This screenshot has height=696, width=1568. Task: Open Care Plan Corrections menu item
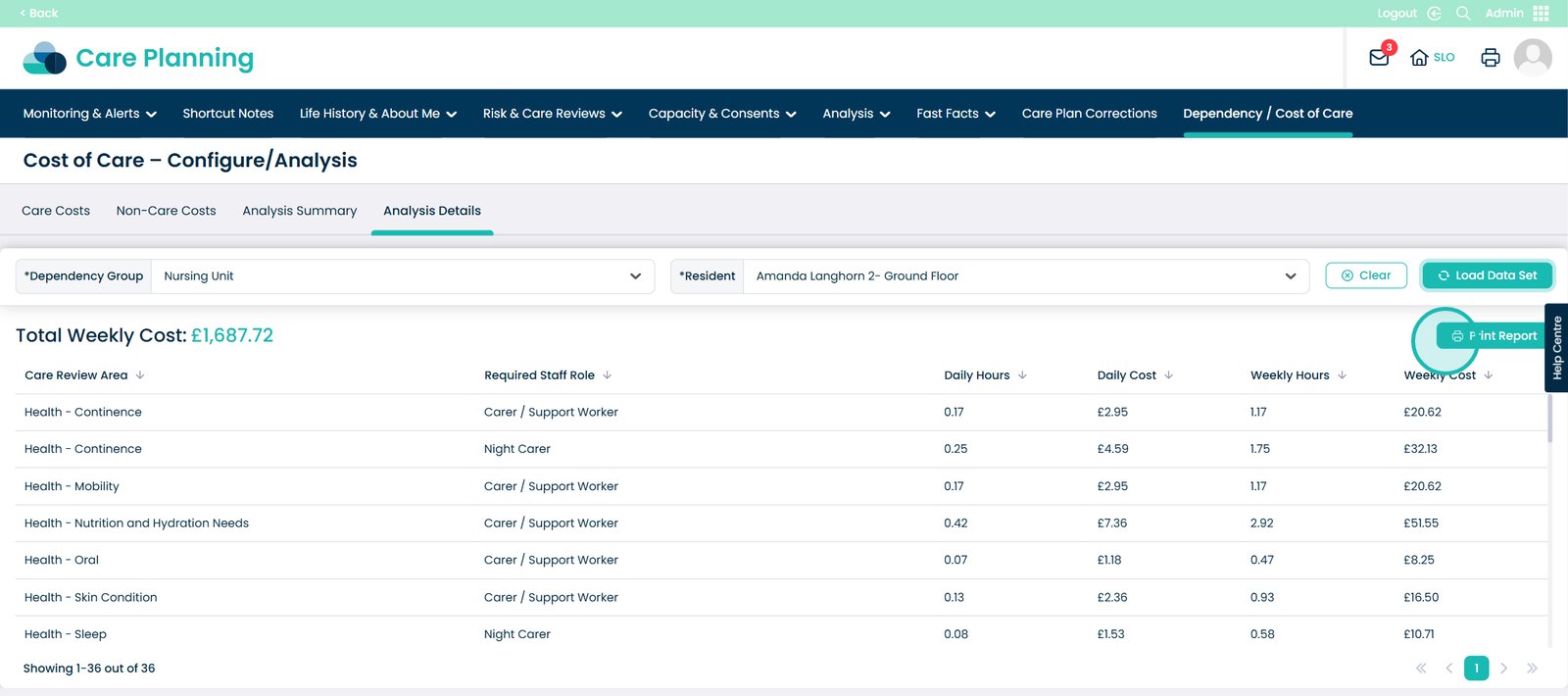pos(1089,114)
